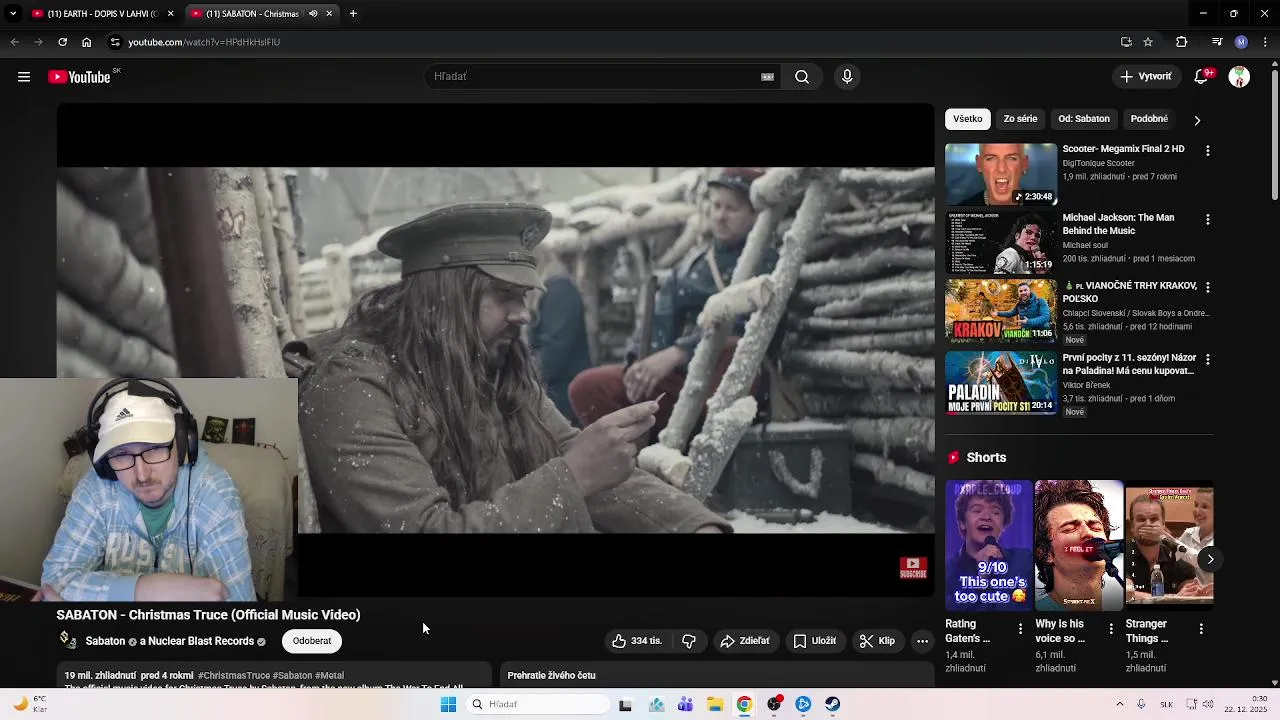Navigate back in the browser

point(14,42)
